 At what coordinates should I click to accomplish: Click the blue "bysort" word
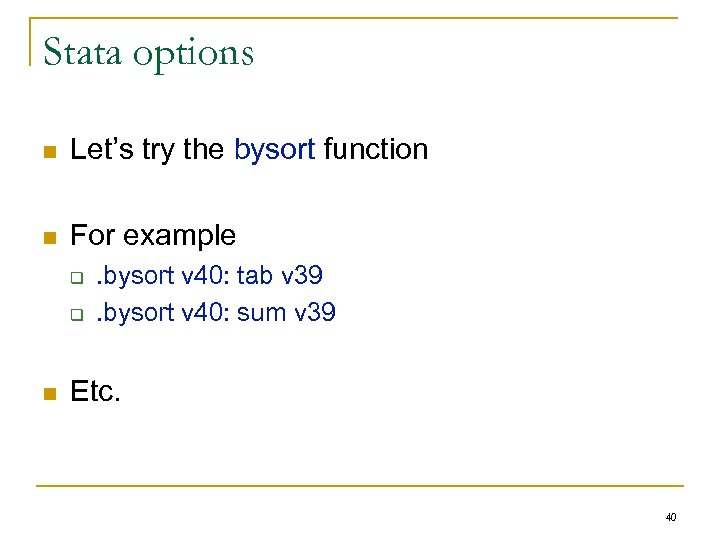(275, 150)
